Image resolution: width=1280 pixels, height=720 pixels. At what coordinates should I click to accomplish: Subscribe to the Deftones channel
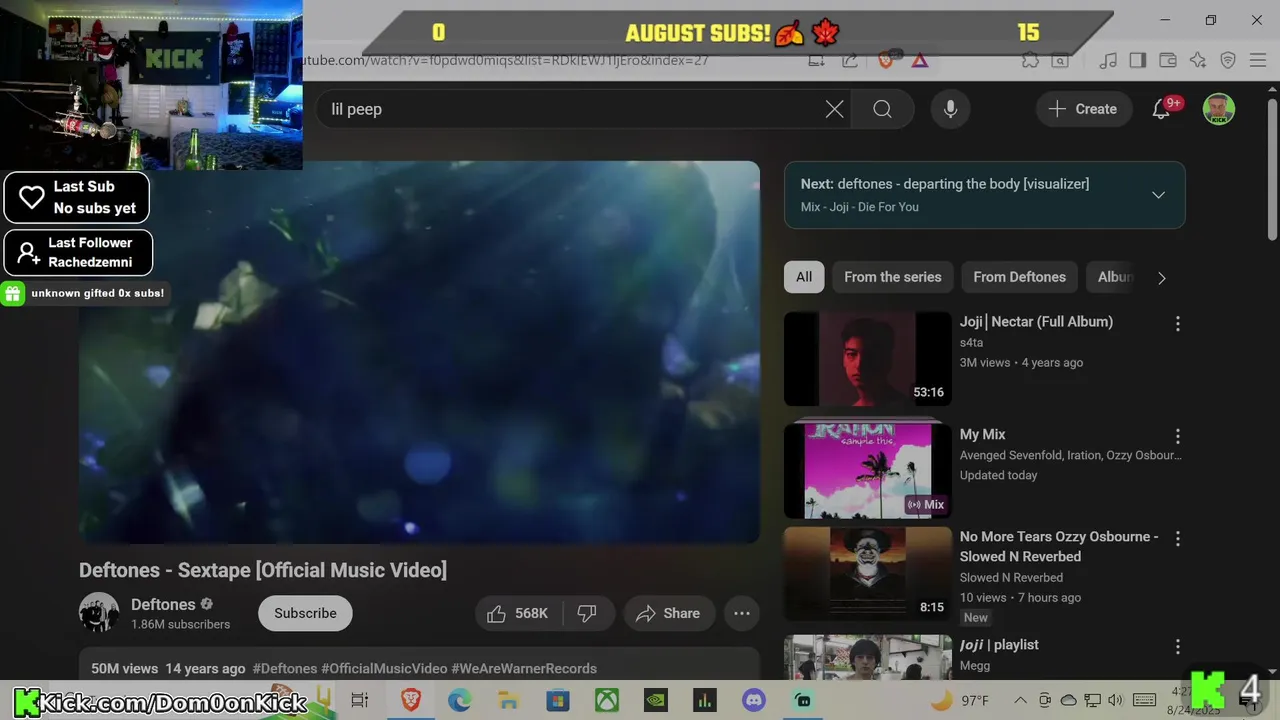[305, 613]
